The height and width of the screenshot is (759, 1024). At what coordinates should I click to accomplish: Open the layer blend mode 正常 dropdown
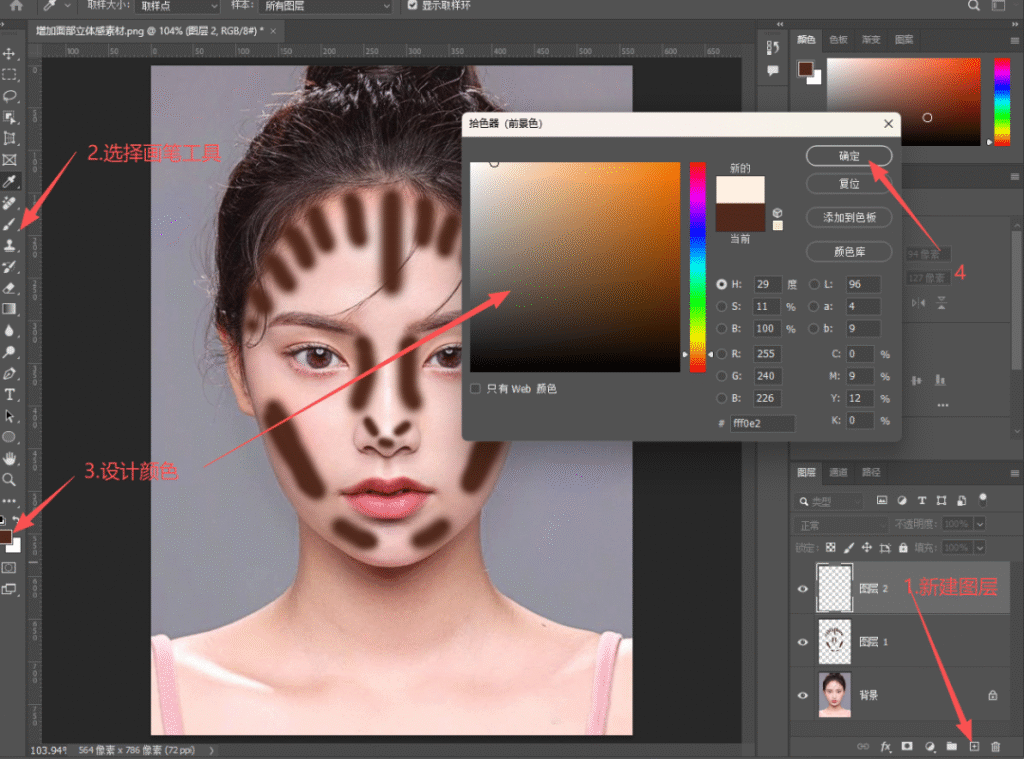pos(842,525)
